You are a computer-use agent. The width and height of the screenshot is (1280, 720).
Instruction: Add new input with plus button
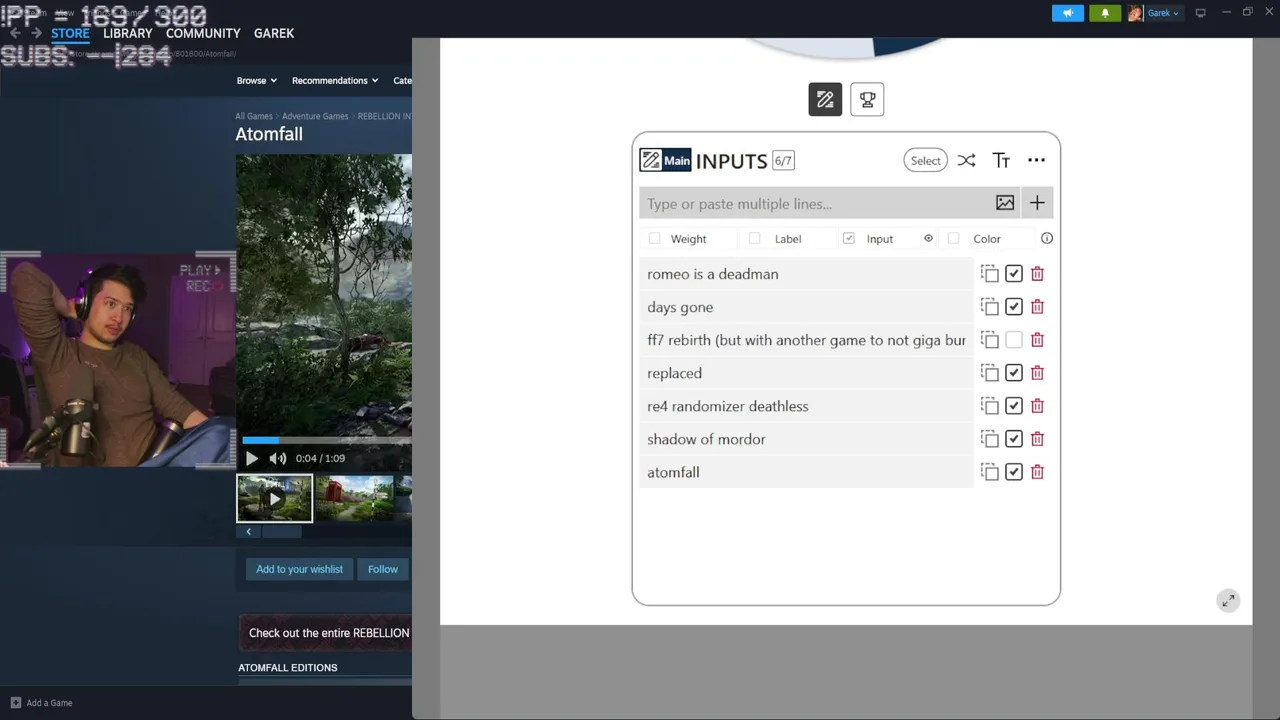(1037, 203)
